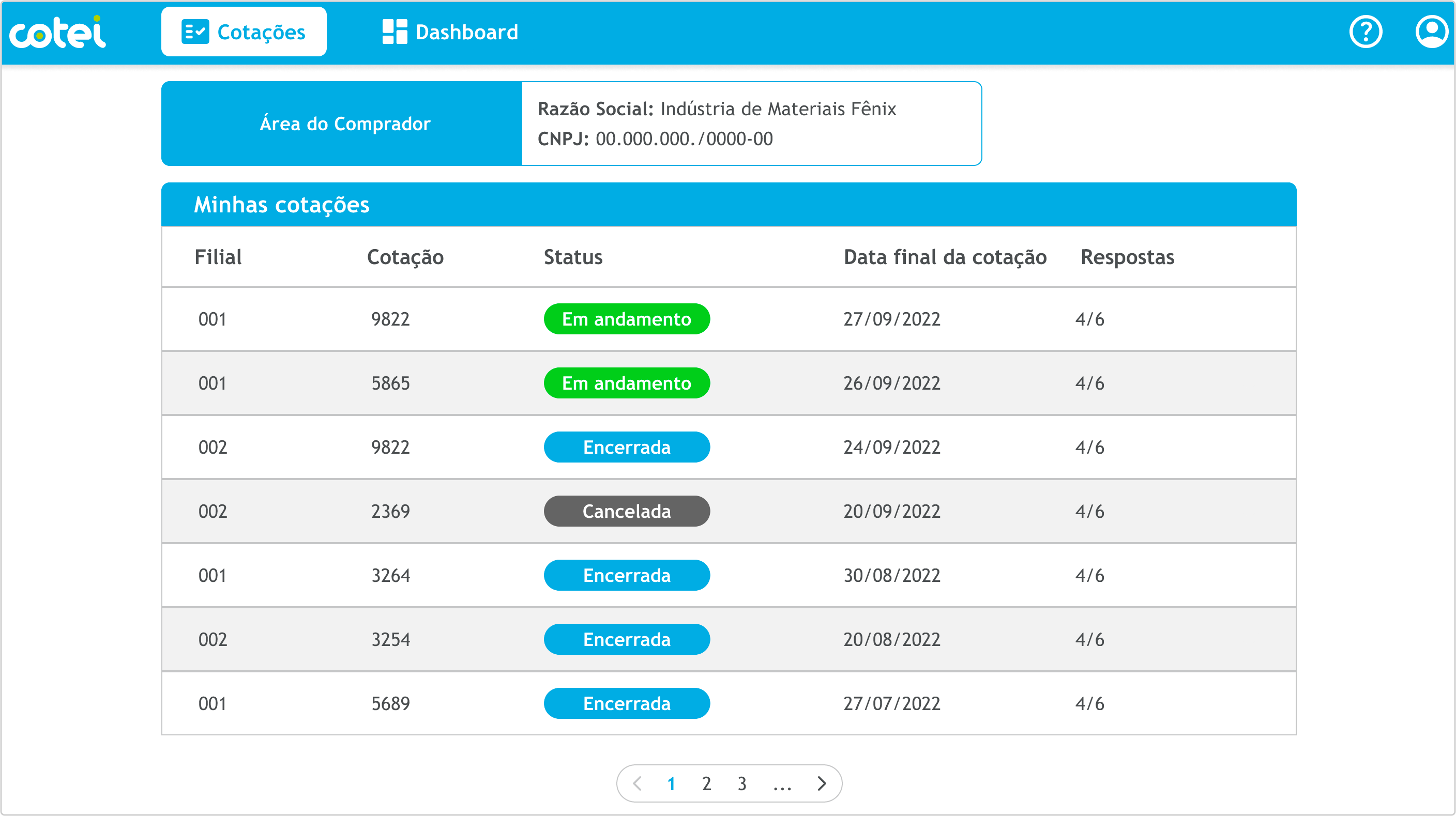Click the Cotações checklist icon
Viewport: 1456px width, 816px height.
pyautogui.click(x=195, y=32)
